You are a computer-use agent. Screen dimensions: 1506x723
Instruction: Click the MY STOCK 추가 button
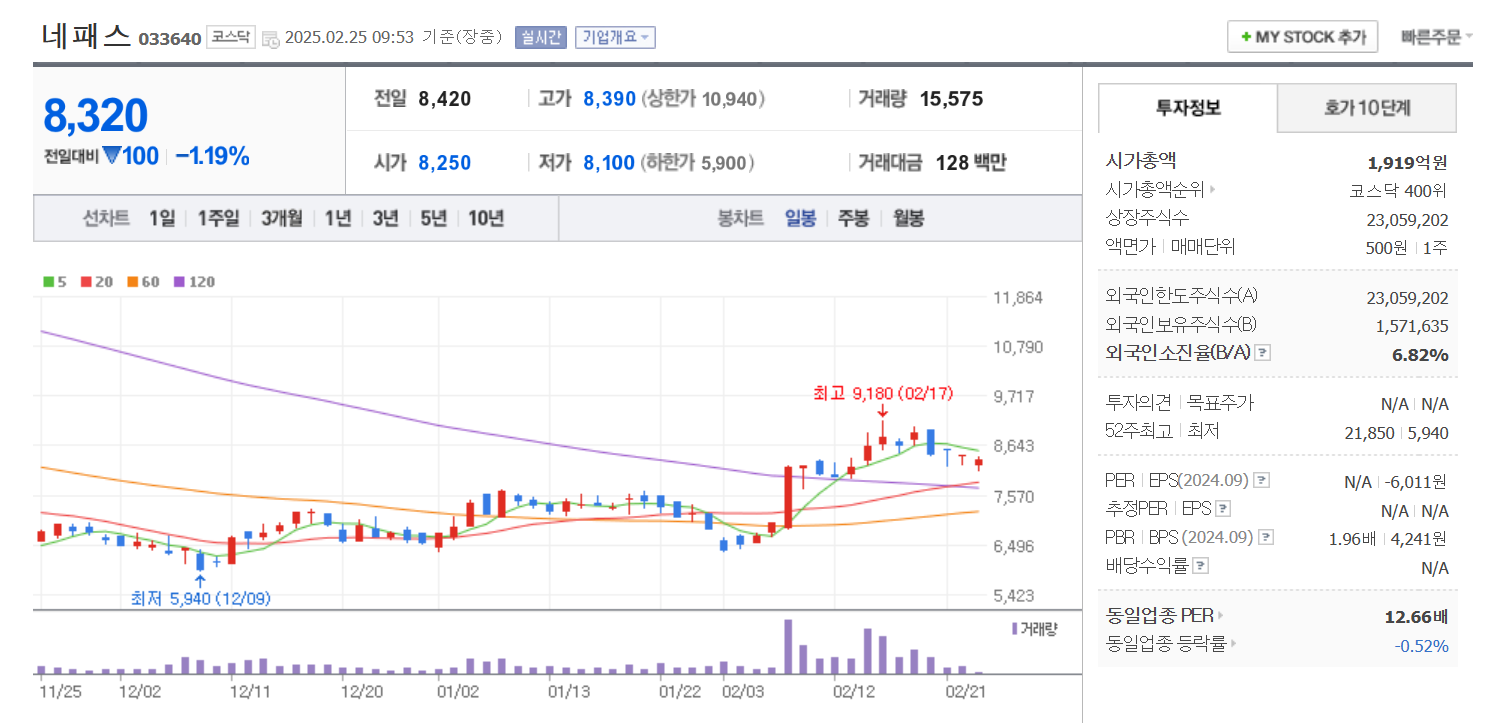[x=1302, y=36]
